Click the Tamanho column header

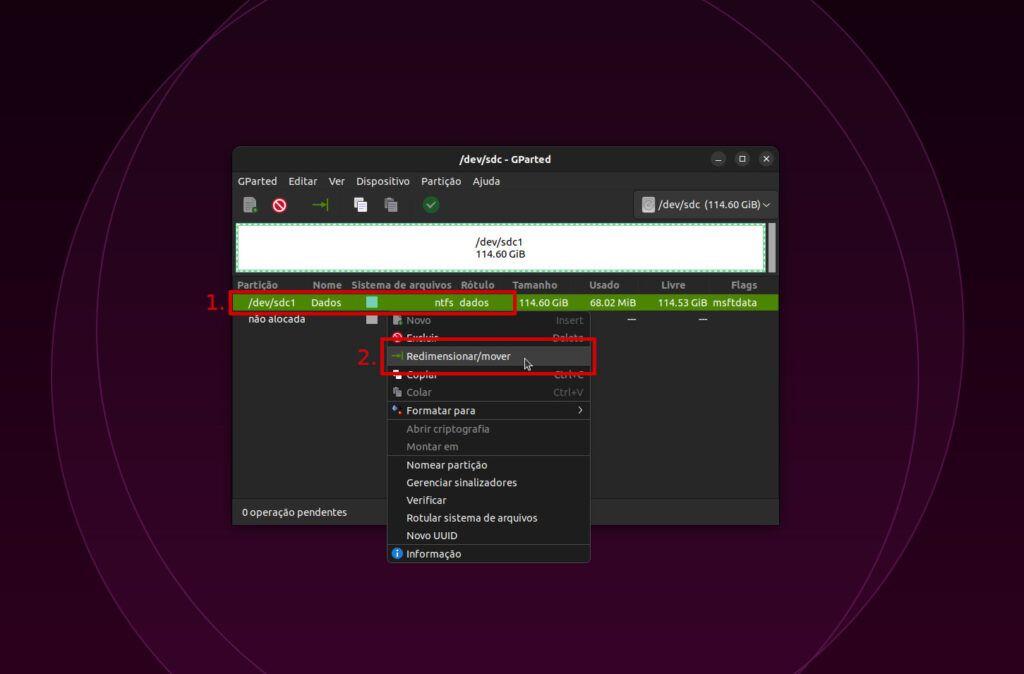[534, 285]
